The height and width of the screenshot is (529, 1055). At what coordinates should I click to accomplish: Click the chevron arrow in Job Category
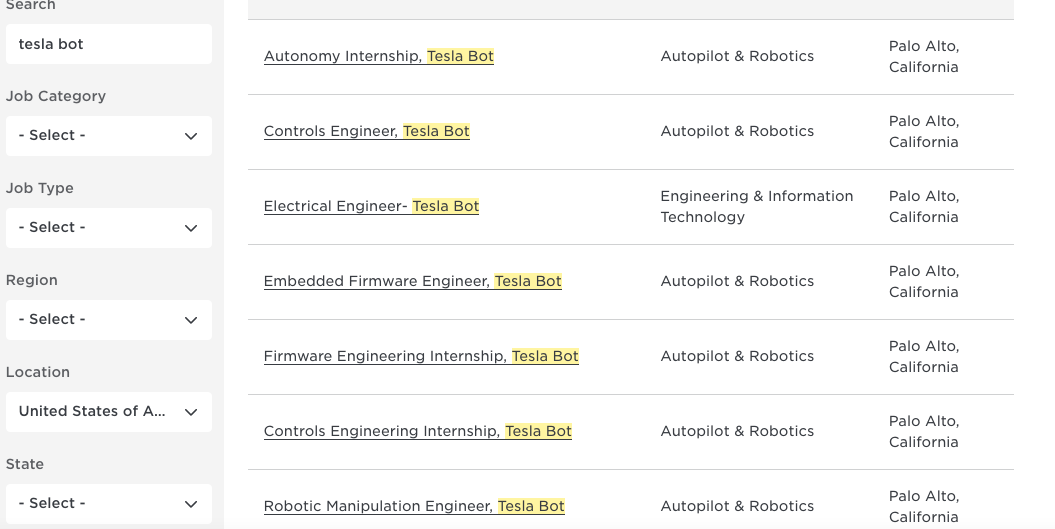click(x=191, y=137)
